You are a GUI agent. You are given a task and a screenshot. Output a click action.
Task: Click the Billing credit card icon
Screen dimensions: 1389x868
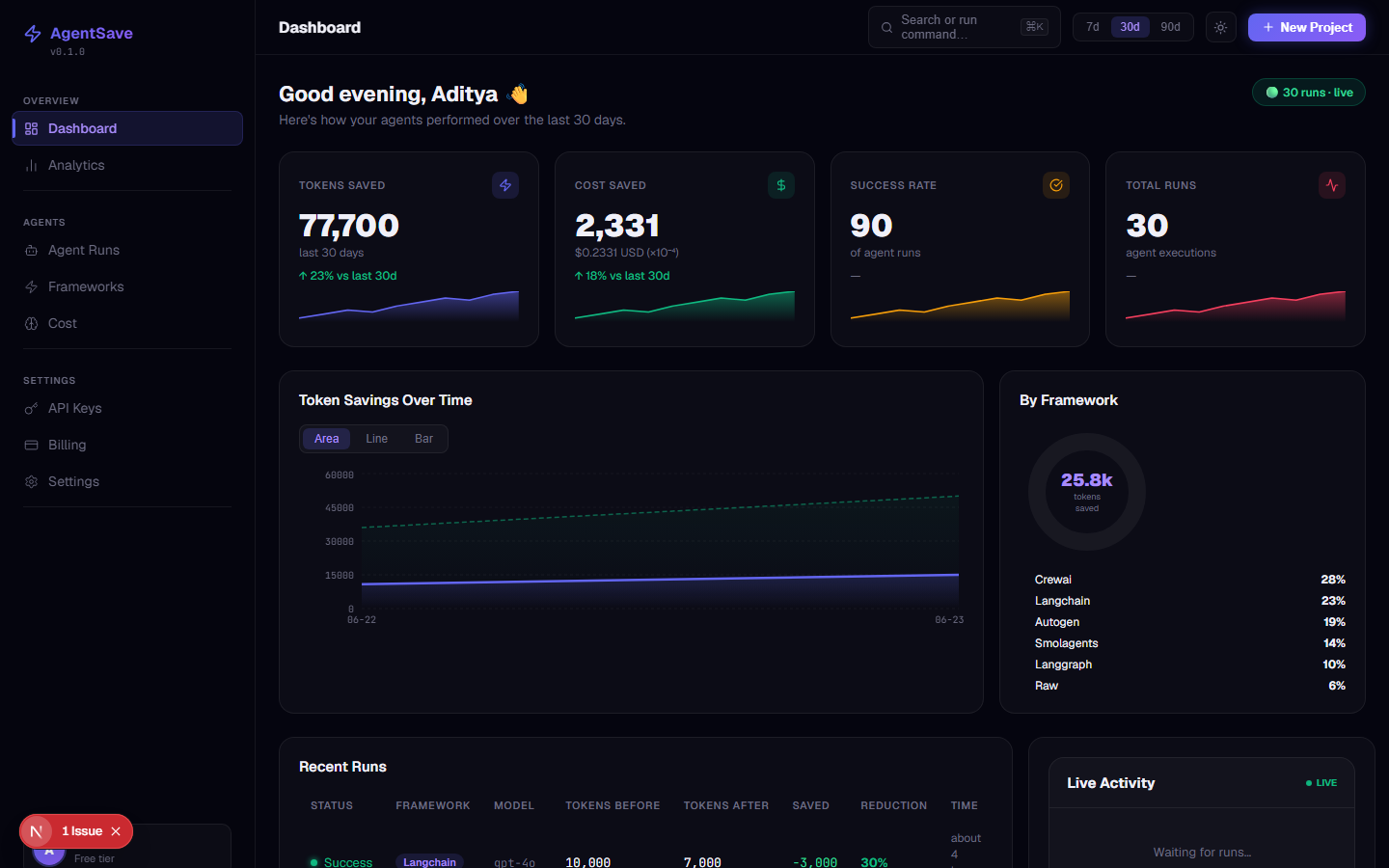[x=31, y=446]
